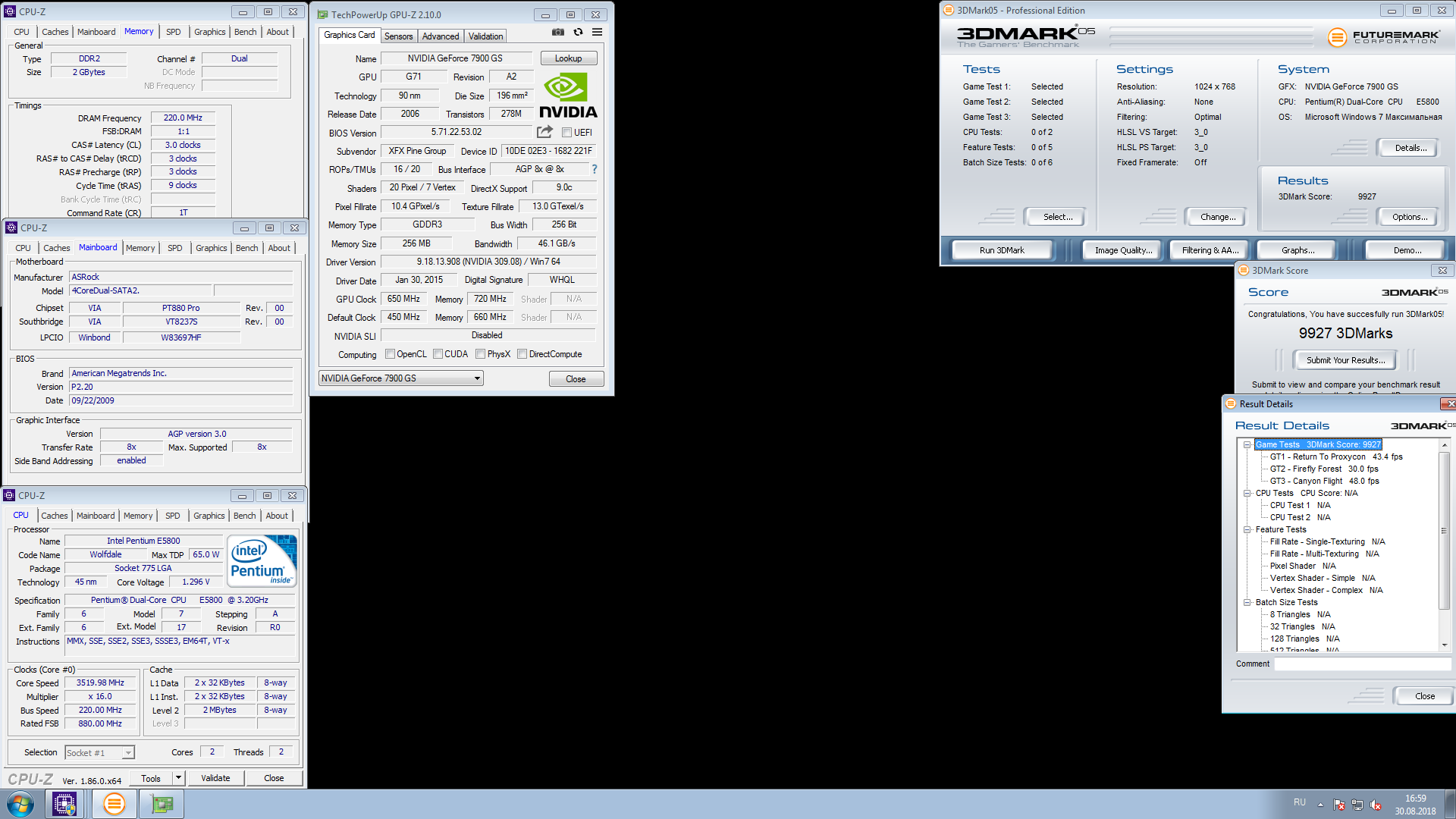Collapse the Feature Tests tree node
Image resolution: width=1456 pixels, height=819 pixels.
click(x=1247, y=529)
